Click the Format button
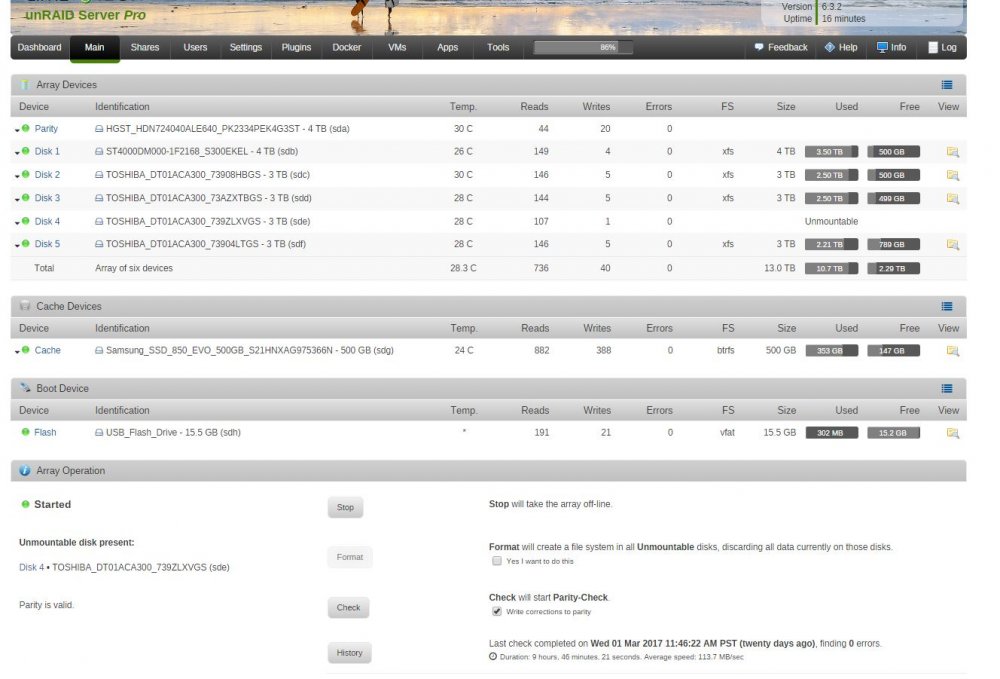 click(x=349, y=558)
